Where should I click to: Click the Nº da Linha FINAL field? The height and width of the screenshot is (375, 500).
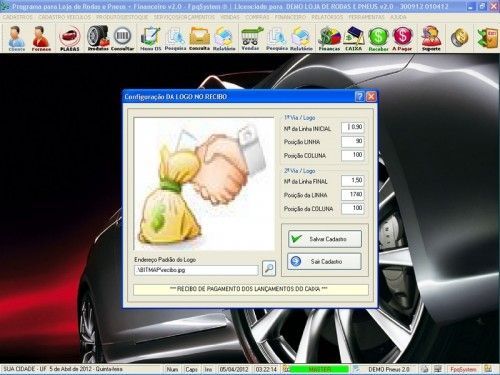(x=353, y=181)
